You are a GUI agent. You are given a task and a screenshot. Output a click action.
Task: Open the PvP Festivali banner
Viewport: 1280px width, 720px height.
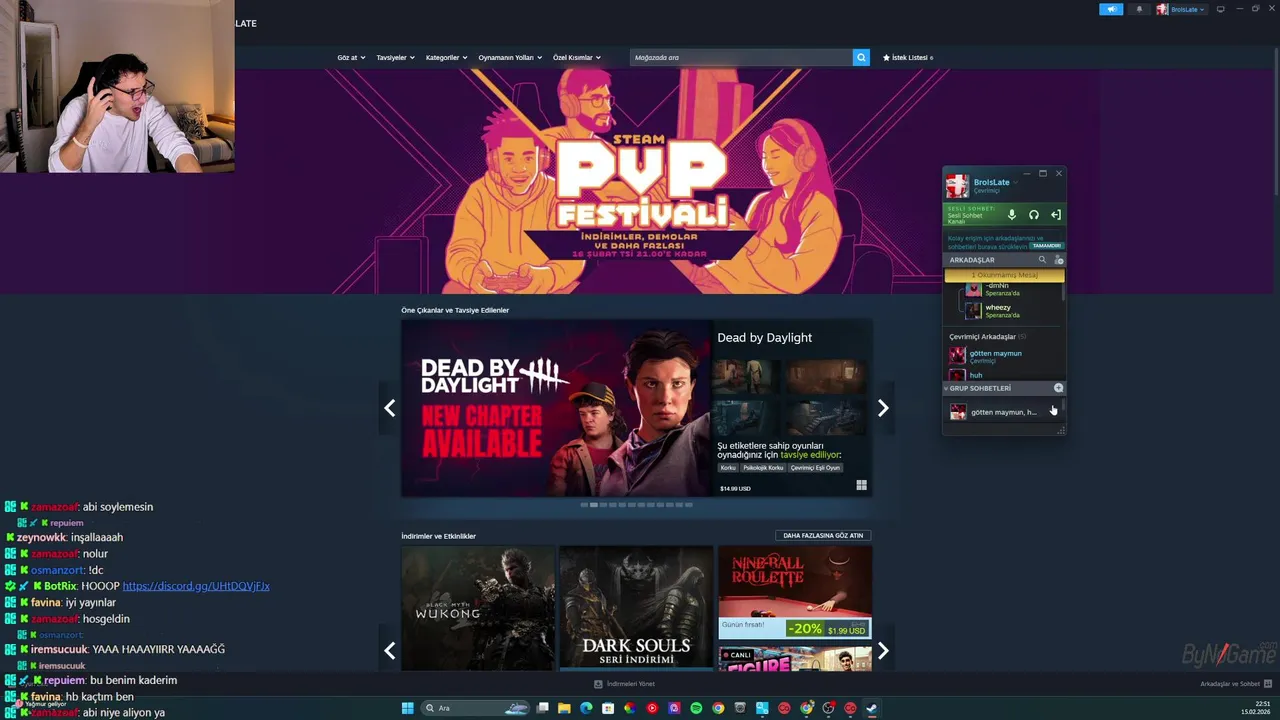(x=640, y=181)
